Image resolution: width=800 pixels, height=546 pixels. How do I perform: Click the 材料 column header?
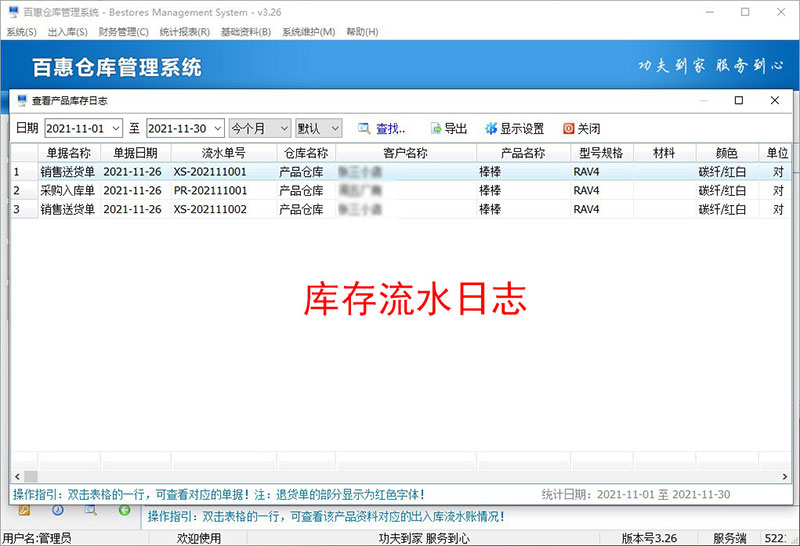tap(664, 153)
